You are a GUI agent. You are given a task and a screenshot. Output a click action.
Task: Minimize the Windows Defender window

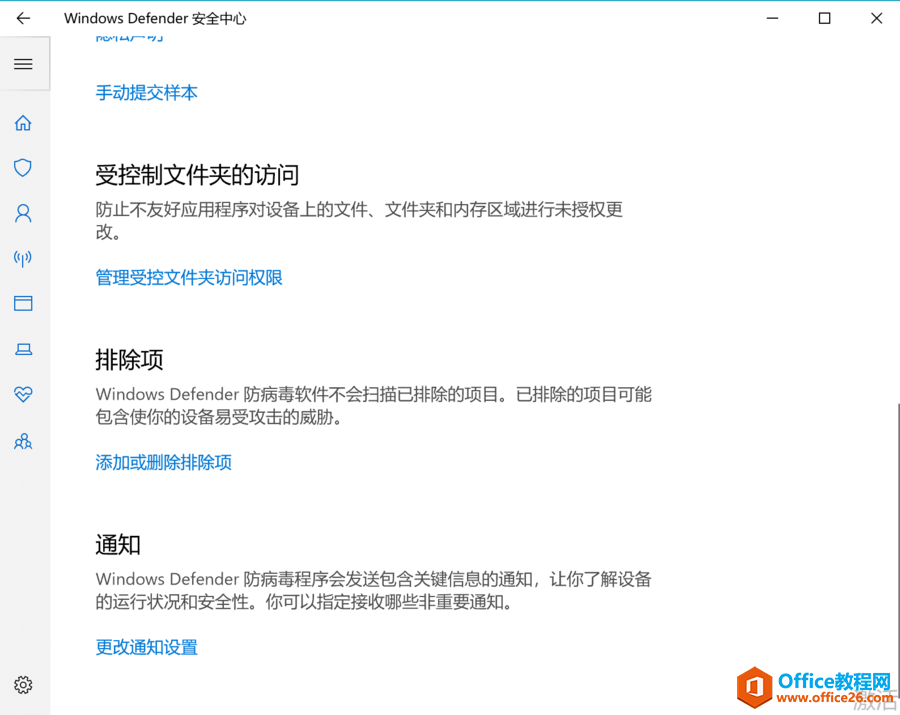[x=773, y=18]
